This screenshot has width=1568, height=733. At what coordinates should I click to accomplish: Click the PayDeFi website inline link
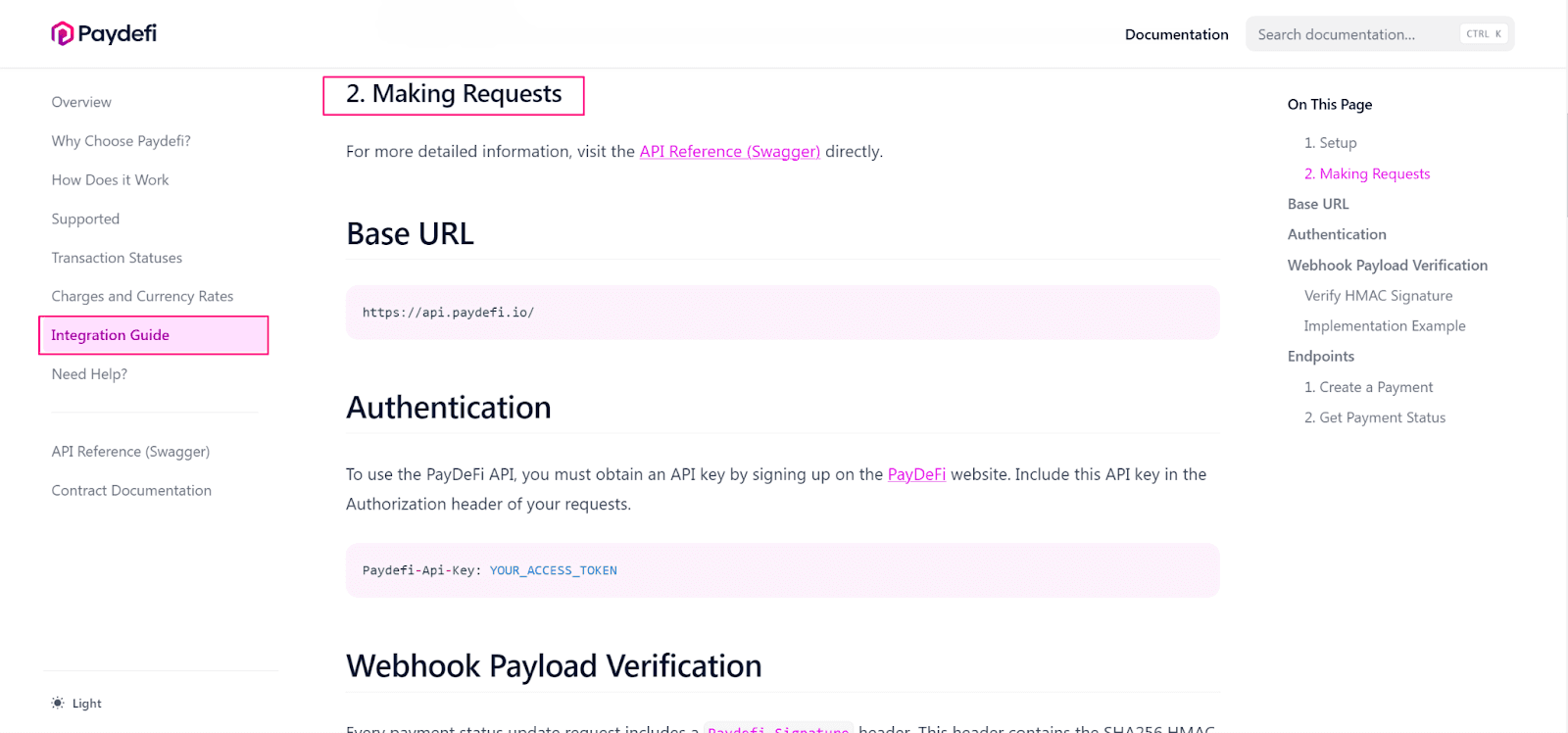916,474
